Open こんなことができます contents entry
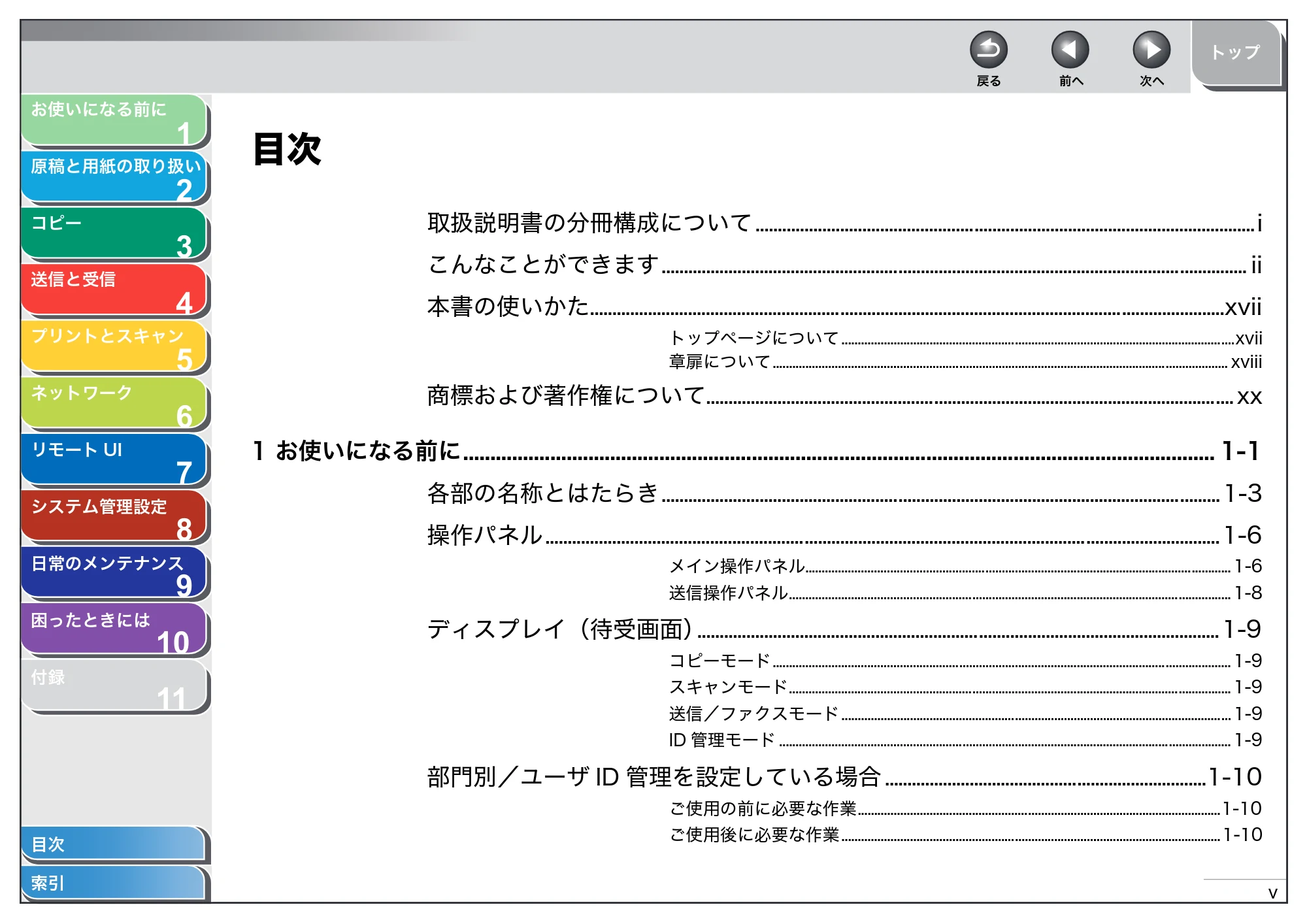1307x924 pixels. [844, 265]
